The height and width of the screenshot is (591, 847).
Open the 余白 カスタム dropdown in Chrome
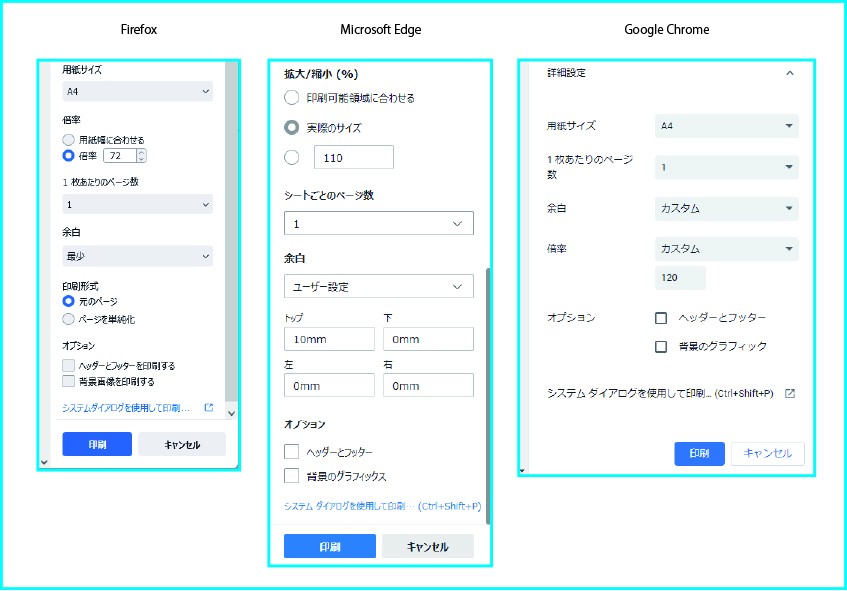[x=727, y=209]
